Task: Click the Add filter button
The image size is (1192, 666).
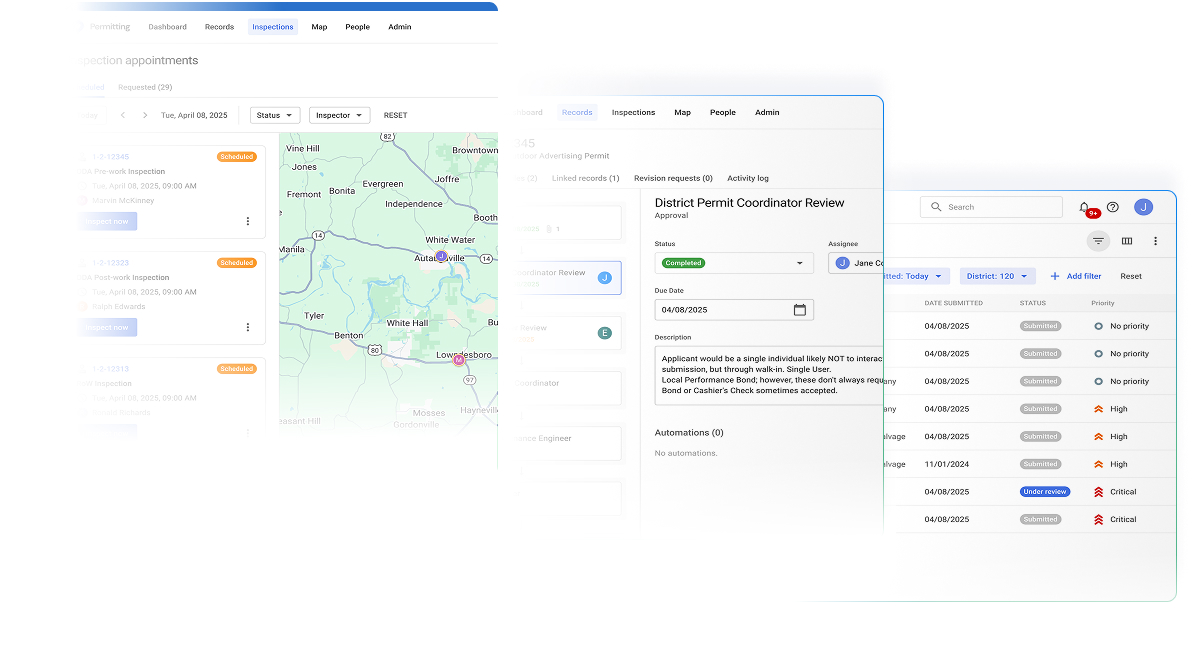Action: pos(1076,276)
